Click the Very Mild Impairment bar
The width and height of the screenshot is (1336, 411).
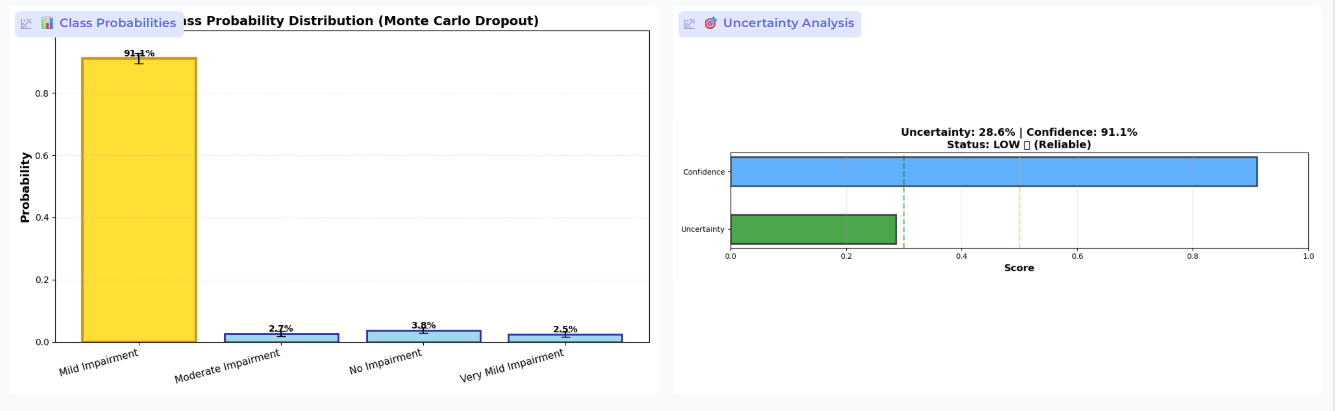coord(565,338)
